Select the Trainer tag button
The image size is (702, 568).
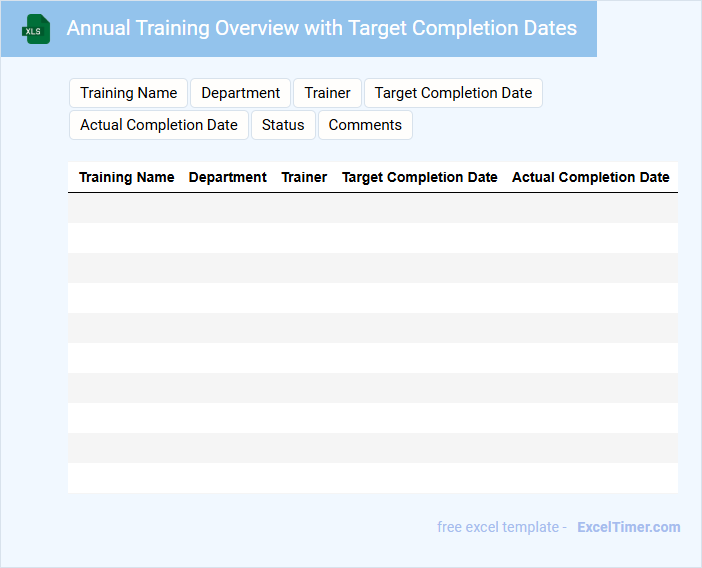(327, 93)
